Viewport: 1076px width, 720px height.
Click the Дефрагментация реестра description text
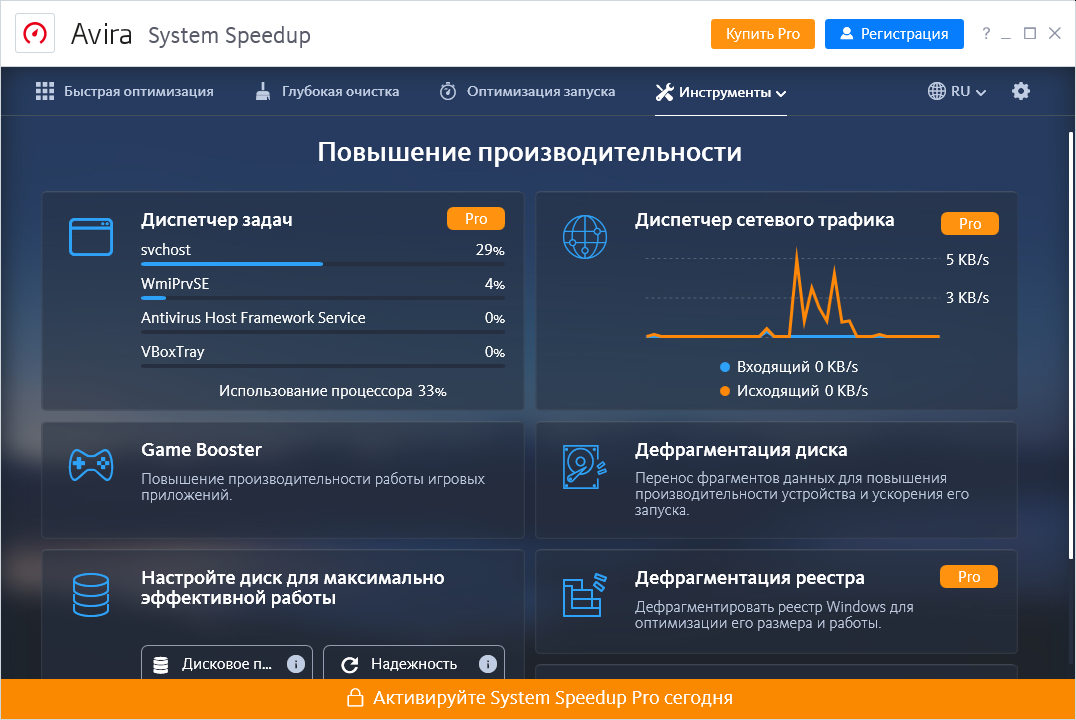point(774,615)
